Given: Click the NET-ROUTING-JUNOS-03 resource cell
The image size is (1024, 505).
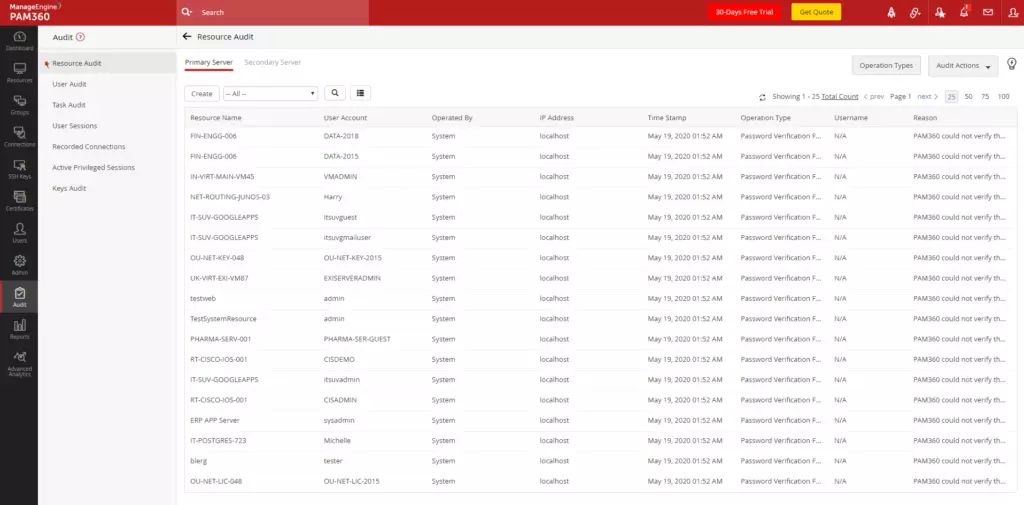Looking at the screenshot, I should pos(230,197).
